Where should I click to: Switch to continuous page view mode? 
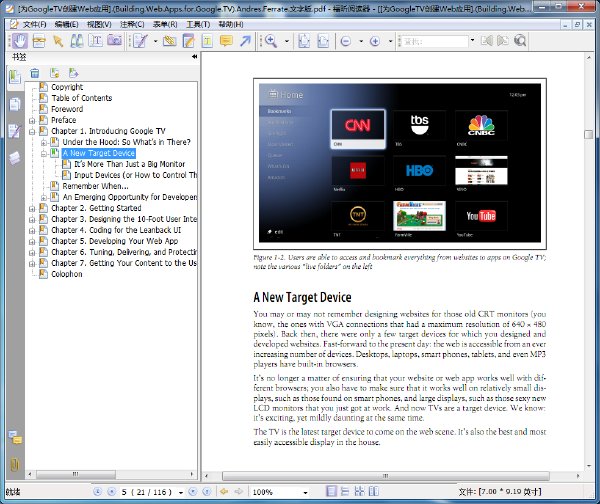tap(345, 491)
